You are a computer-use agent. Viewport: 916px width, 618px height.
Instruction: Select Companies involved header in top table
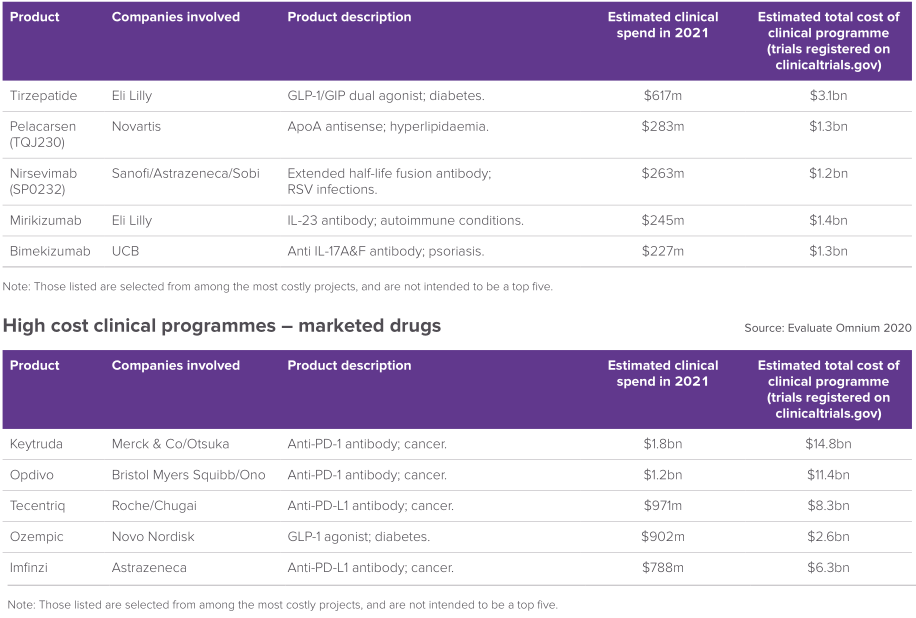[x=176, y=17]
